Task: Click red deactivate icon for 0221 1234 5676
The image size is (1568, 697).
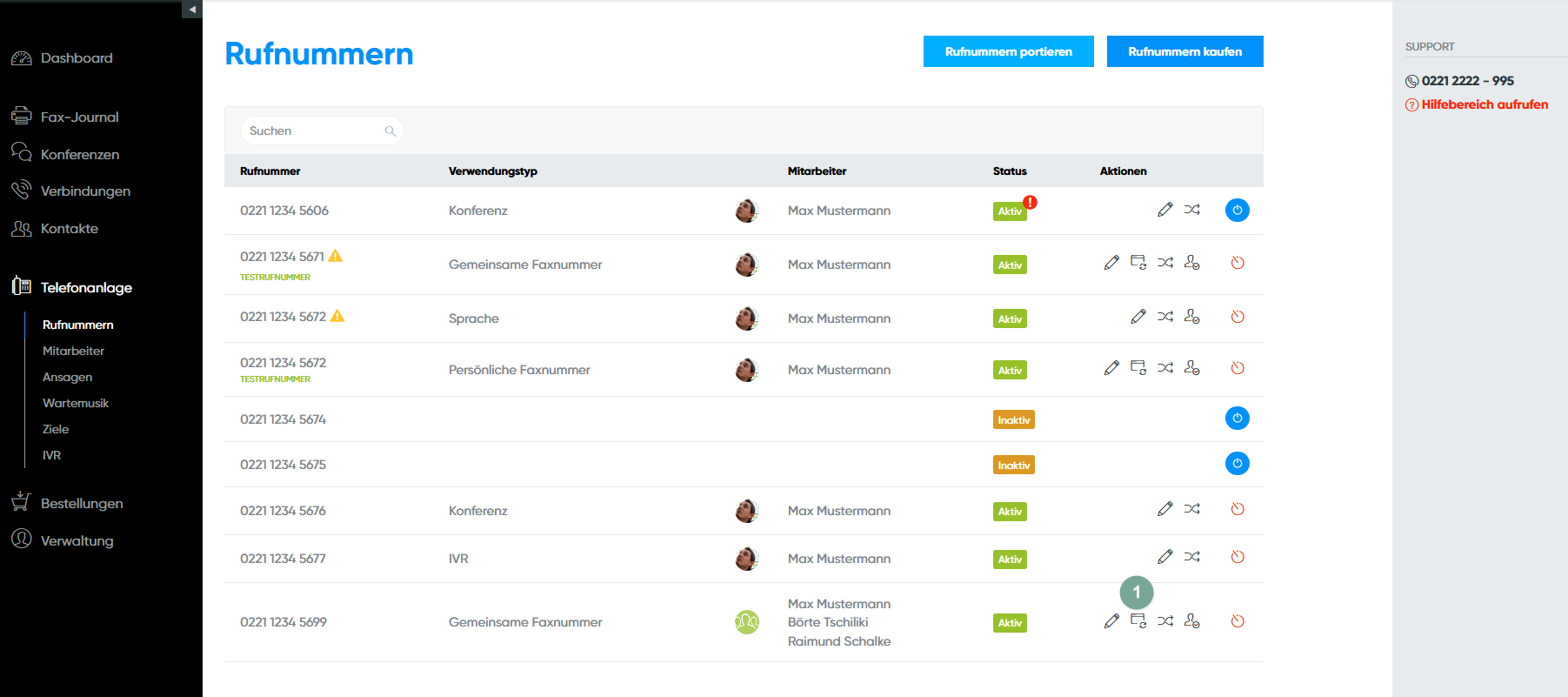Action: [x=1237, y=509]
